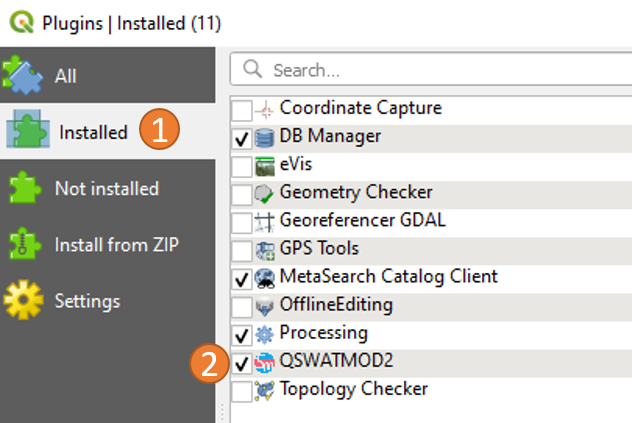Disable the MetaSearch Catalog Client checkbox
The image size is (632, 423).
242,279
